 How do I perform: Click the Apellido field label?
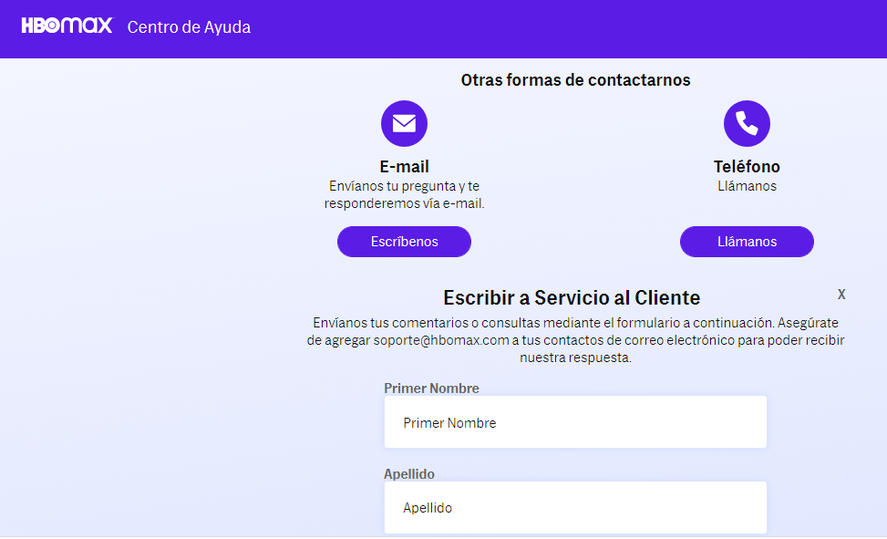point(409,474)
